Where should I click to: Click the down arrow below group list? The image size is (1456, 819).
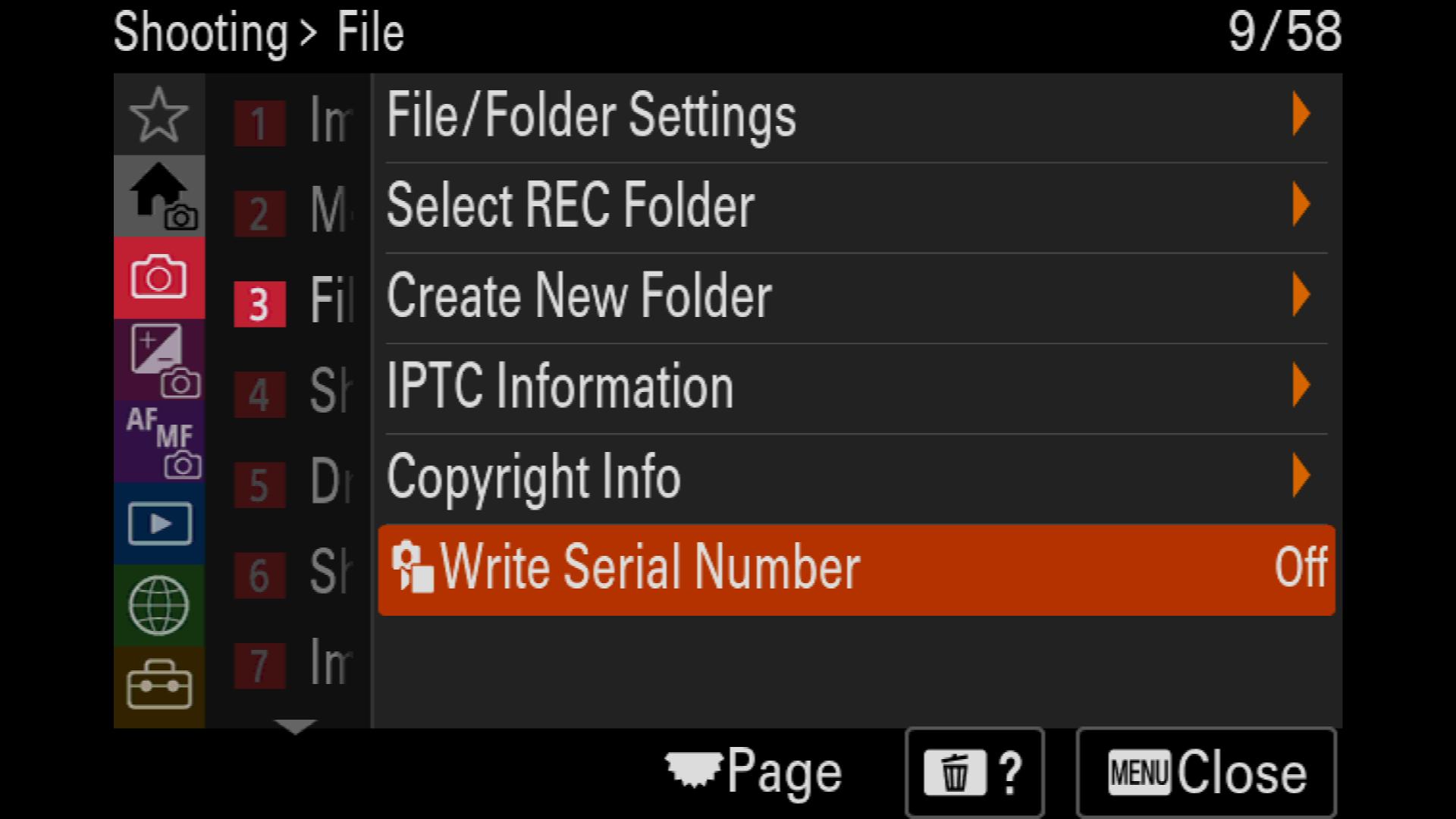click(x=296, y=727)
